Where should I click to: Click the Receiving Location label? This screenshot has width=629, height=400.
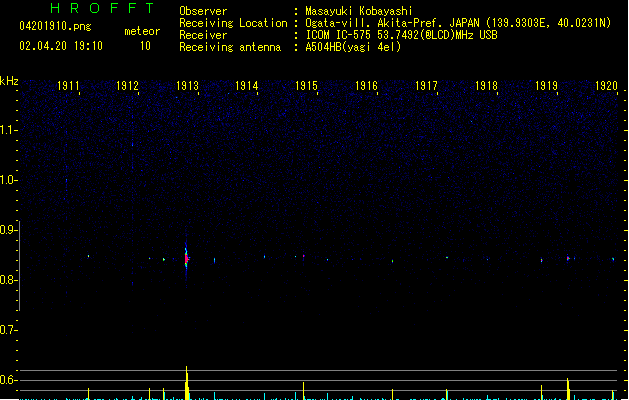click(233, 23)
